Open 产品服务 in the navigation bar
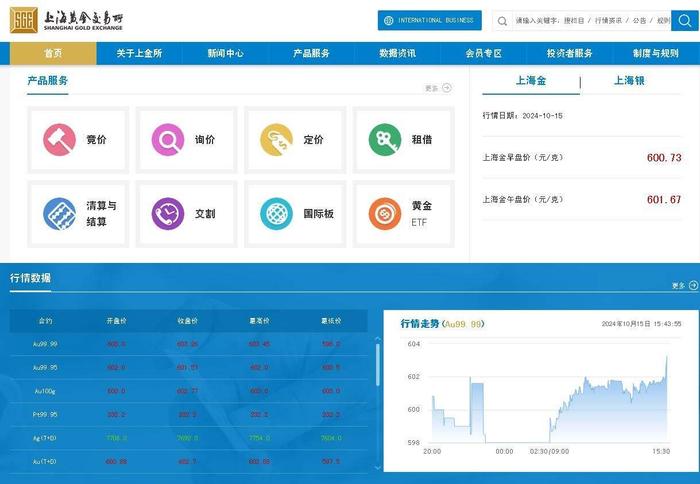Image resolution: width=700 pixels, height=484 pixels. pyautogui.click(x=311, y=54)
